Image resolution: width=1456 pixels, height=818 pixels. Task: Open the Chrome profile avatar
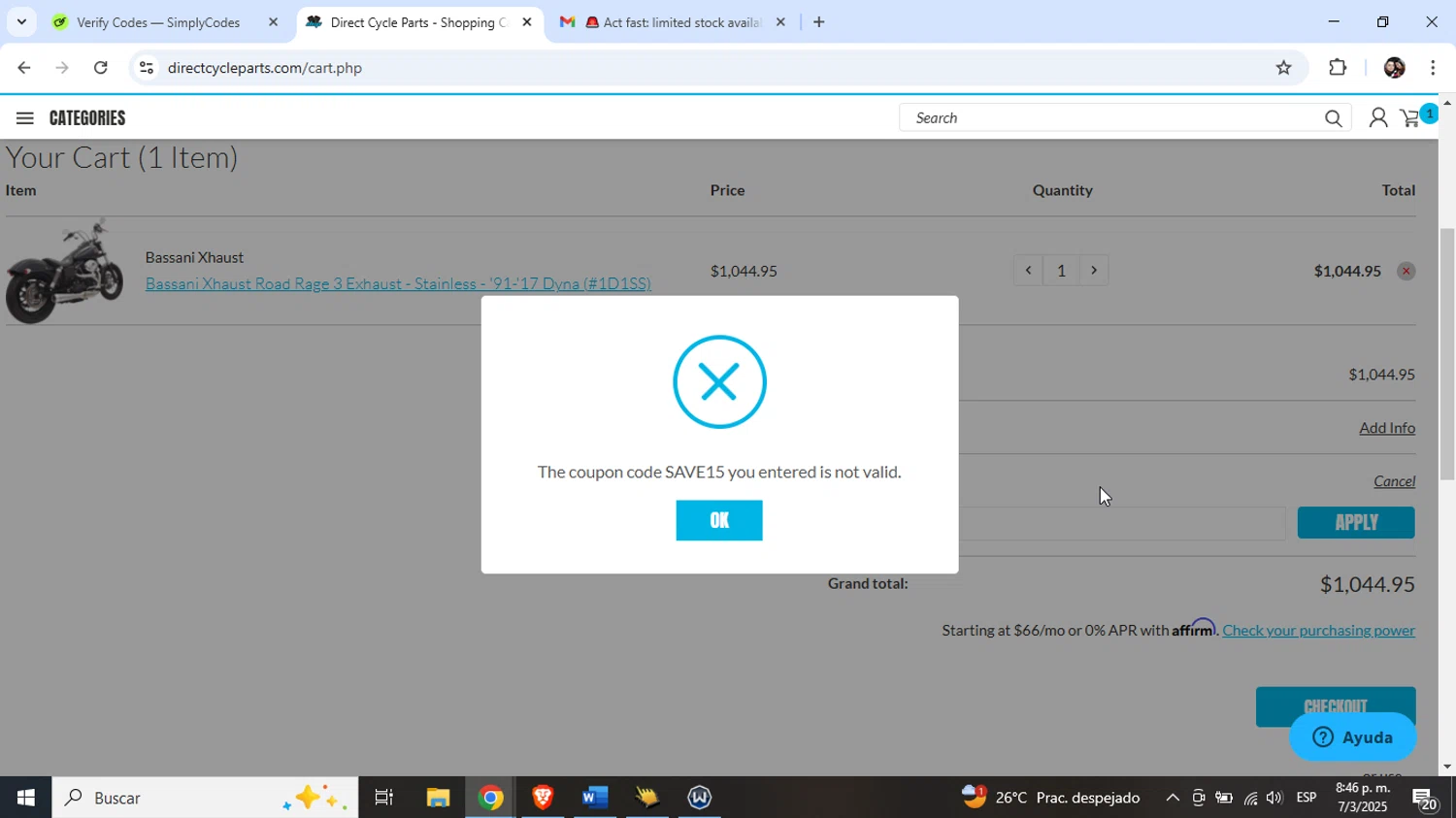(x=1394, y=68)
